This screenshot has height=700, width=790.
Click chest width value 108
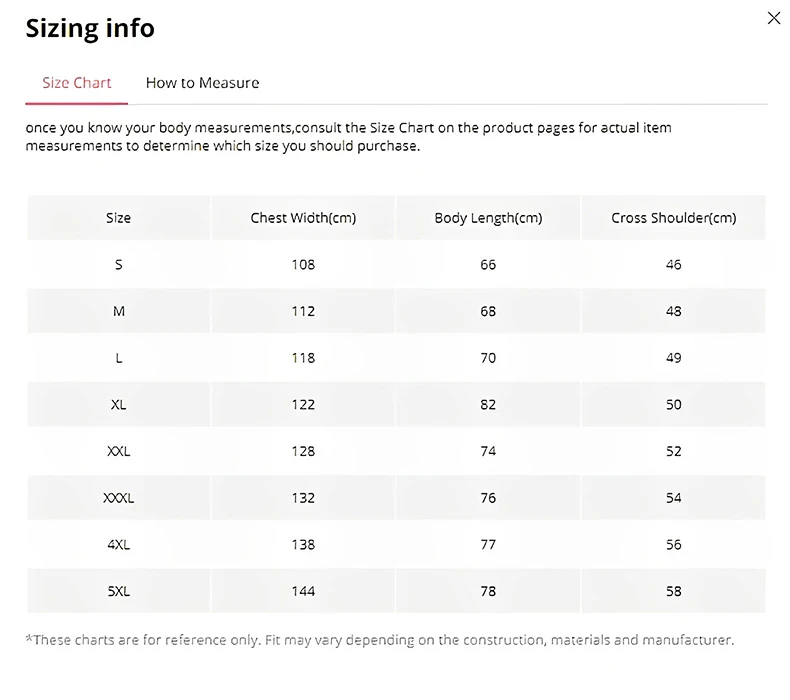point(303,265)
